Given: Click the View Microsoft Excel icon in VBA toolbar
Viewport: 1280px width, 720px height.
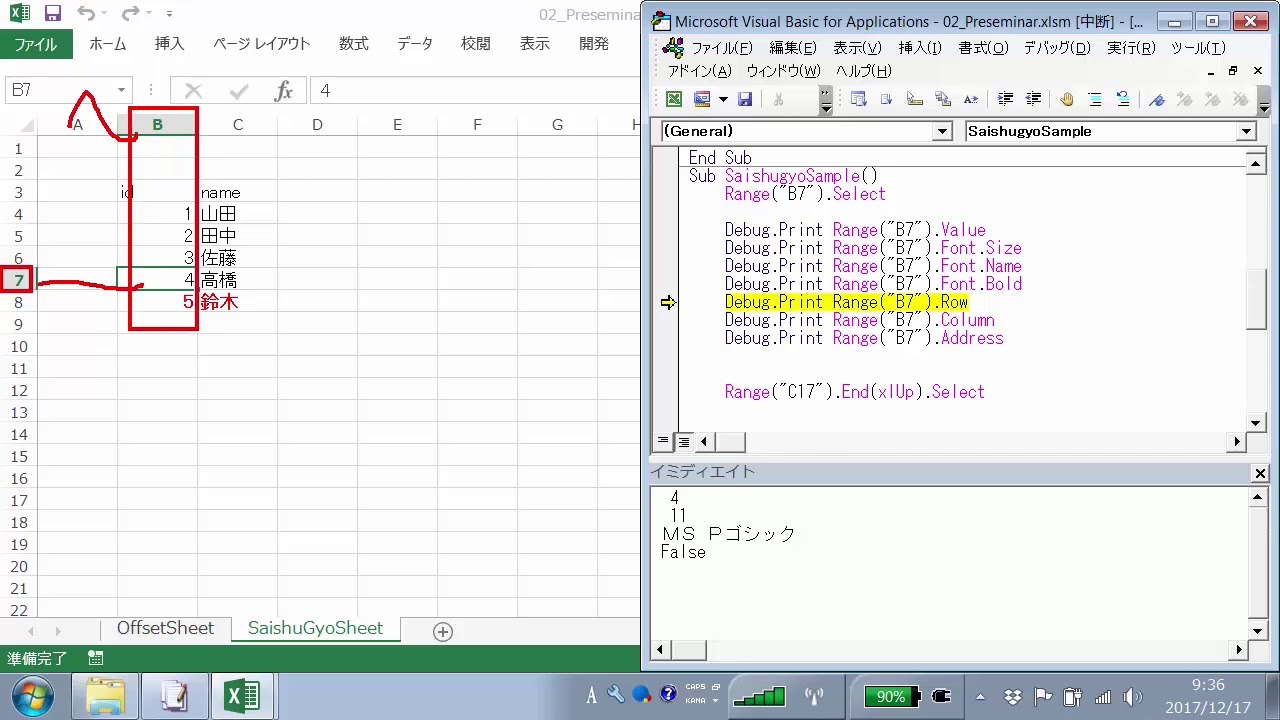Looking at the screenshot, I should (674, 99).
